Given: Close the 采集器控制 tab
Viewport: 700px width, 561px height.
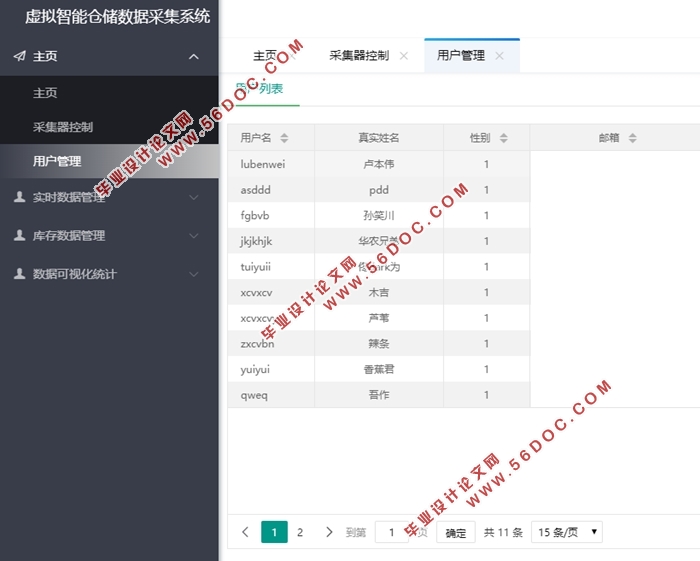Looking at the screenshot, I should [x=404, y=56].
